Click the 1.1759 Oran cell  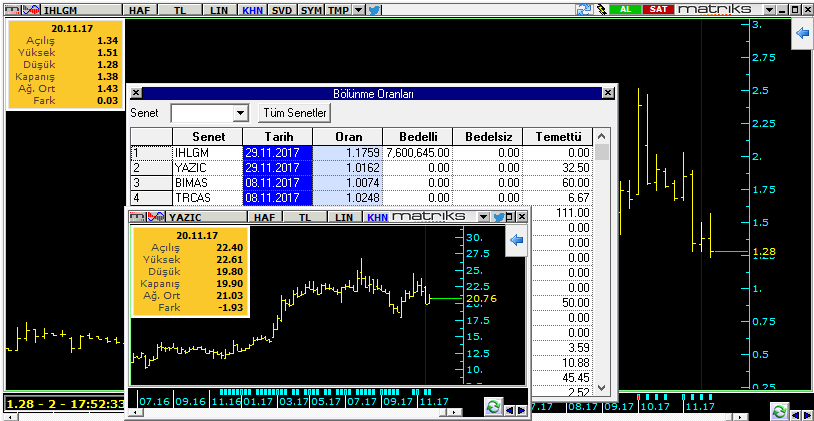[x=348, y=153]
